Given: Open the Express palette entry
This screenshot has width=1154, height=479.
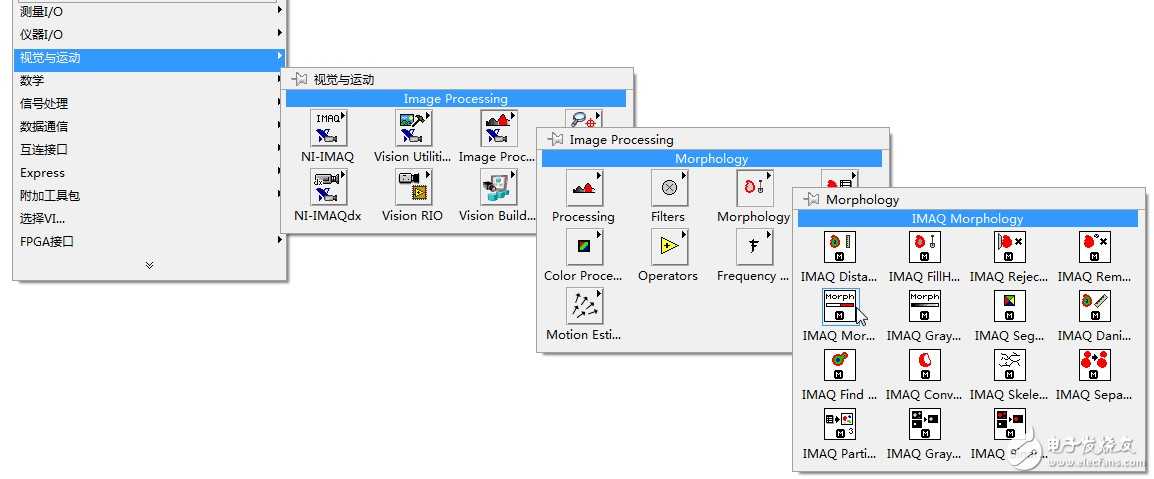Looking at the screenshot, I should (x=149, y=172).
